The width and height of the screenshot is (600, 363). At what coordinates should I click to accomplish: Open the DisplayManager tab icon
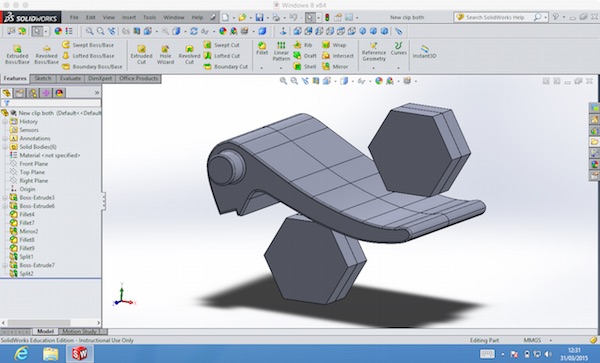pos(59,93)
